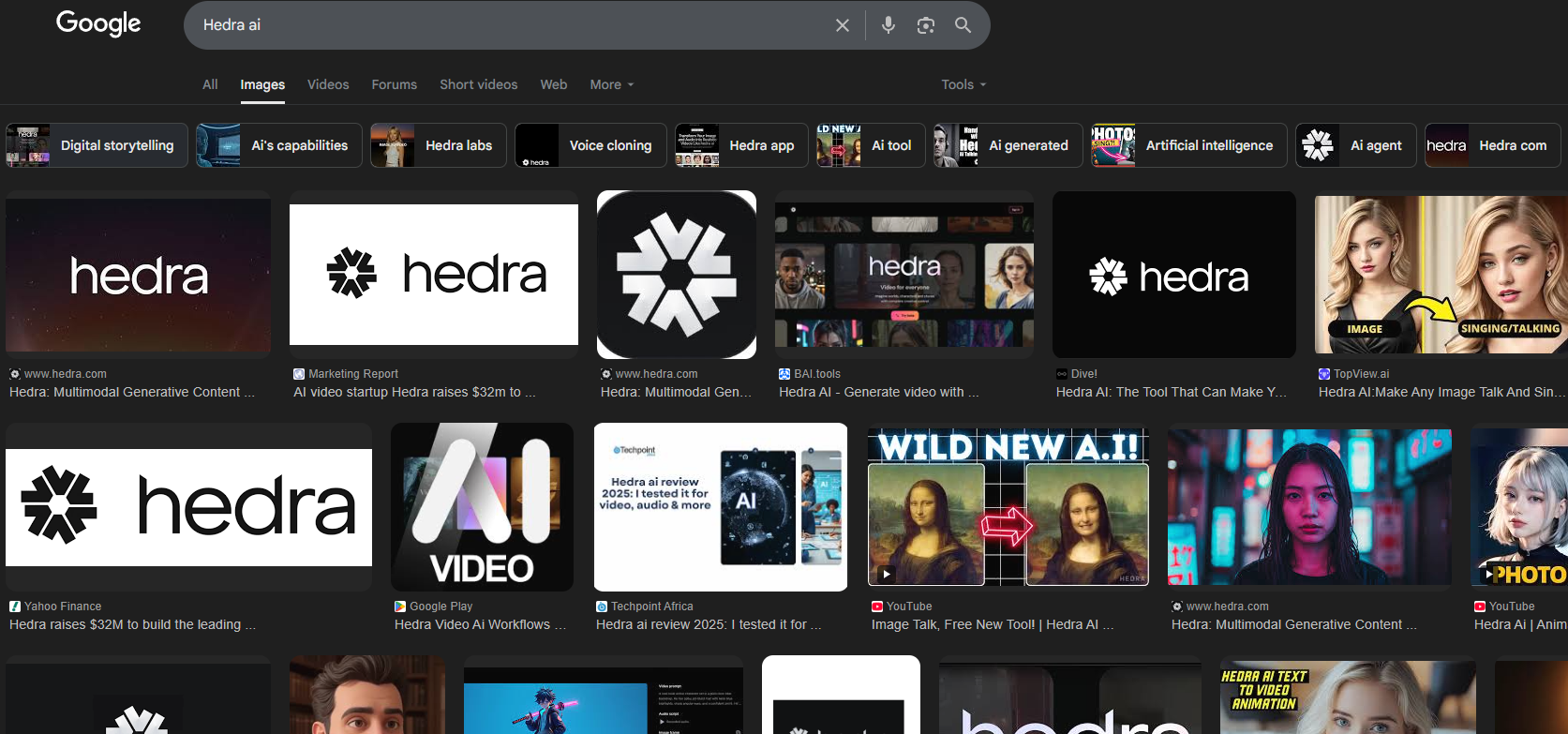Switch to the All tab
1568x734 pixels.
(x=210, y=84)
